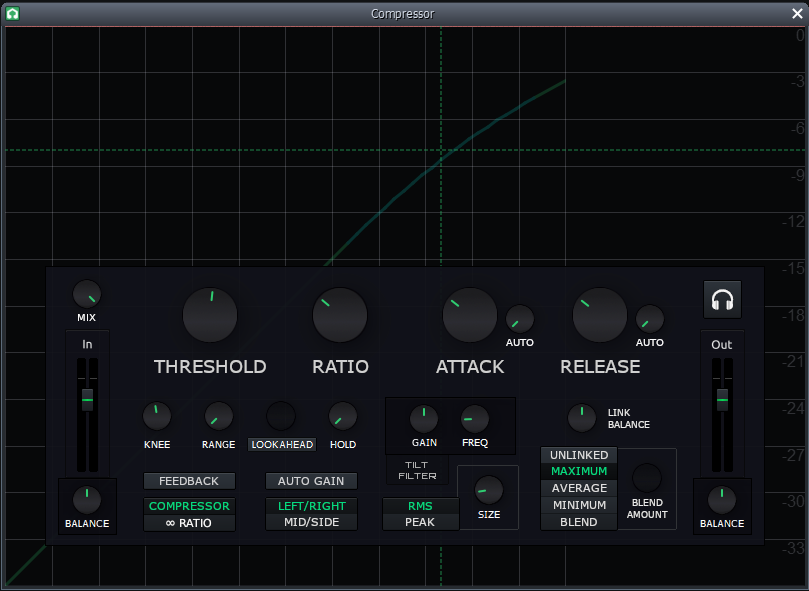809x591 pixels.
Task: Choose the ∞ Ratio limiter mode
Action: pos(189,523)
